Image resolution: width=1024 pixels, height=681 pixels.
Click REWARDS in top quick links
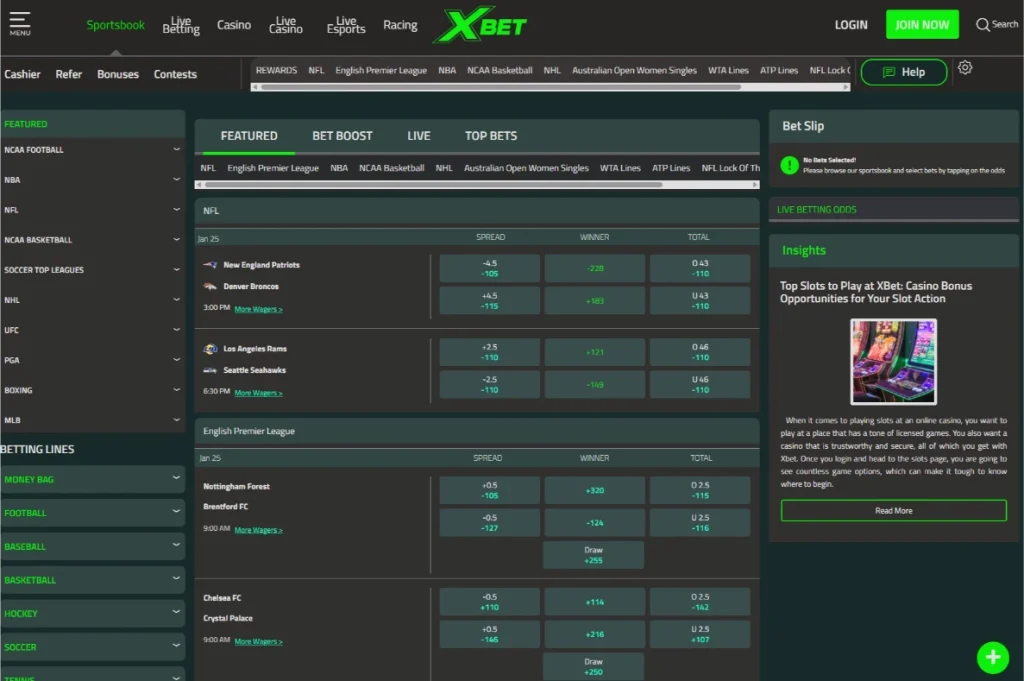pyautogui.click(x=276, y=70)
